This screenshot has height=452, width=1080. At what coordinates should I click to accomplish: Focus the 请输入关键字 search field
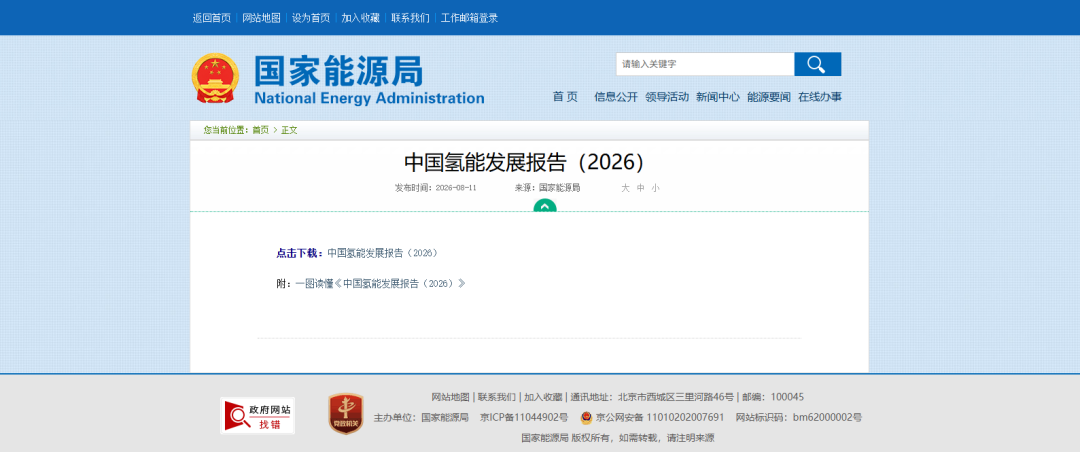tap(705, 64)
